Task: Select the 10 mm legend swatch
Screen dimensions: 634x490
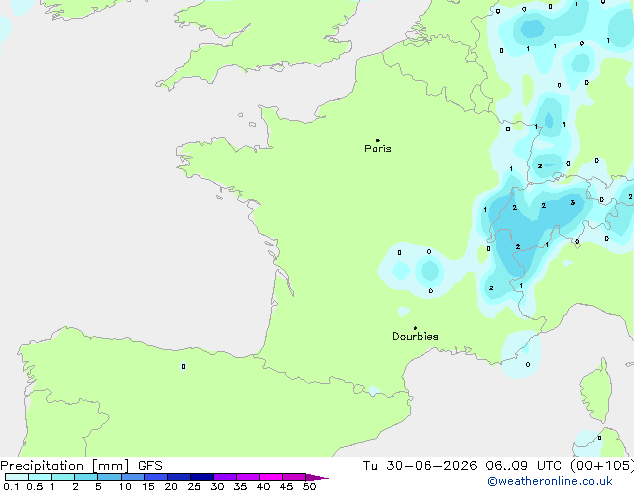Action: (133, 477)
